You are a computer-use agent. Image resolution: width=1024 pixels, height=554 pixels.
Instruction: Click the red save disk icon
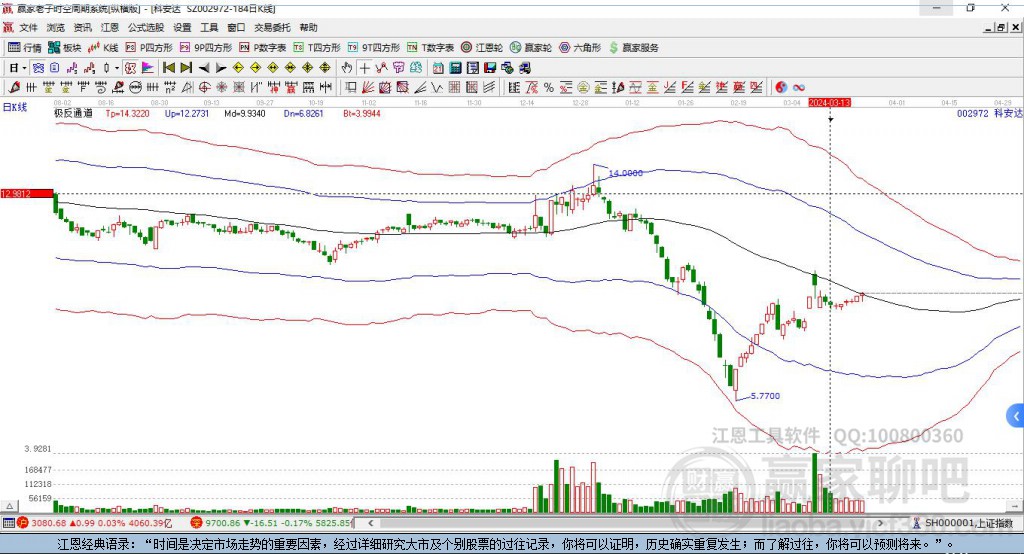click(x=490, y=68)
